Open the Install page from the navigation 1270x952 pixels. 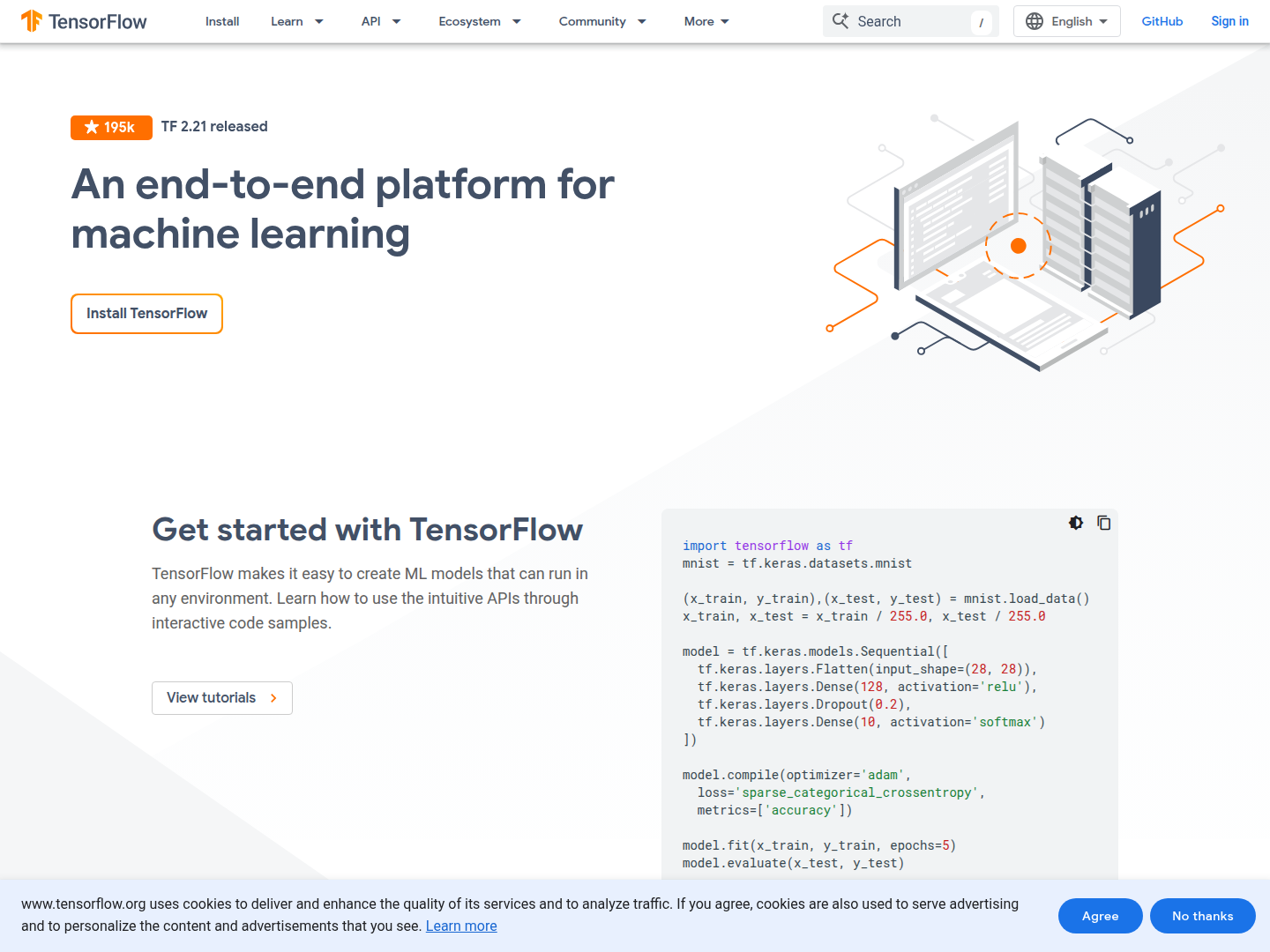click(x=222, y=21)
